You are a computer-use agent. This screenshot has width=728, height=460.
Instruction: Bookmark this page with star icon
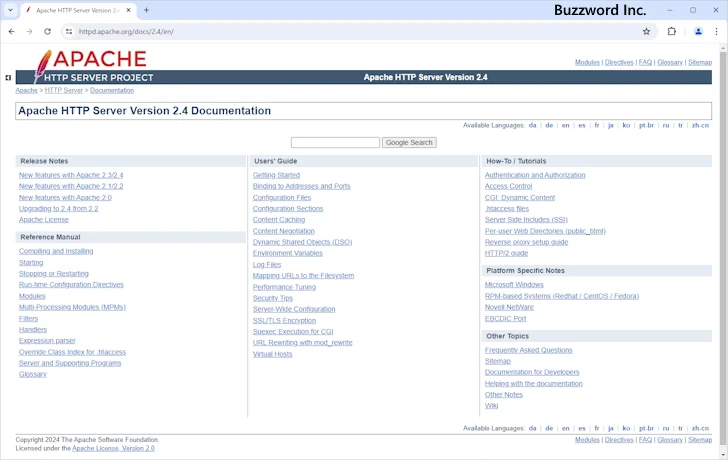click(646, 31)
